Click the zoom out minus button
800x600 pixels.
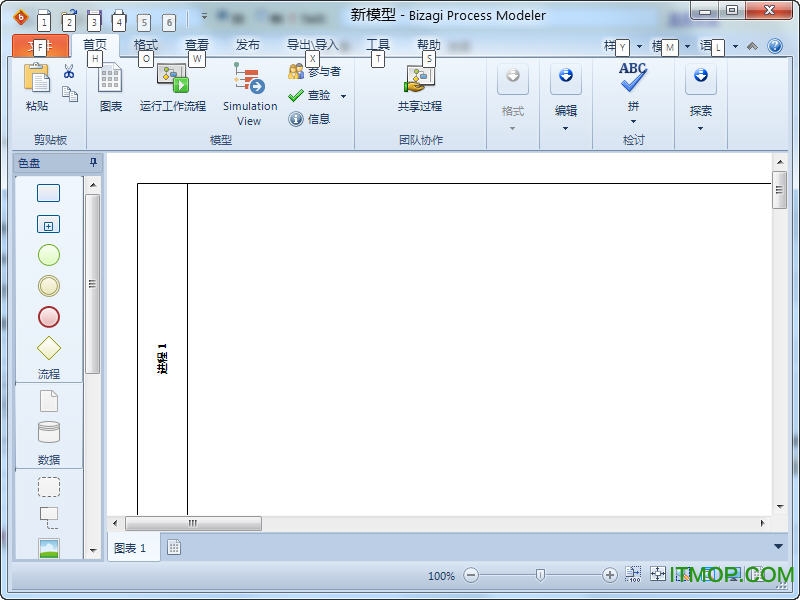[x=471, y=576]
